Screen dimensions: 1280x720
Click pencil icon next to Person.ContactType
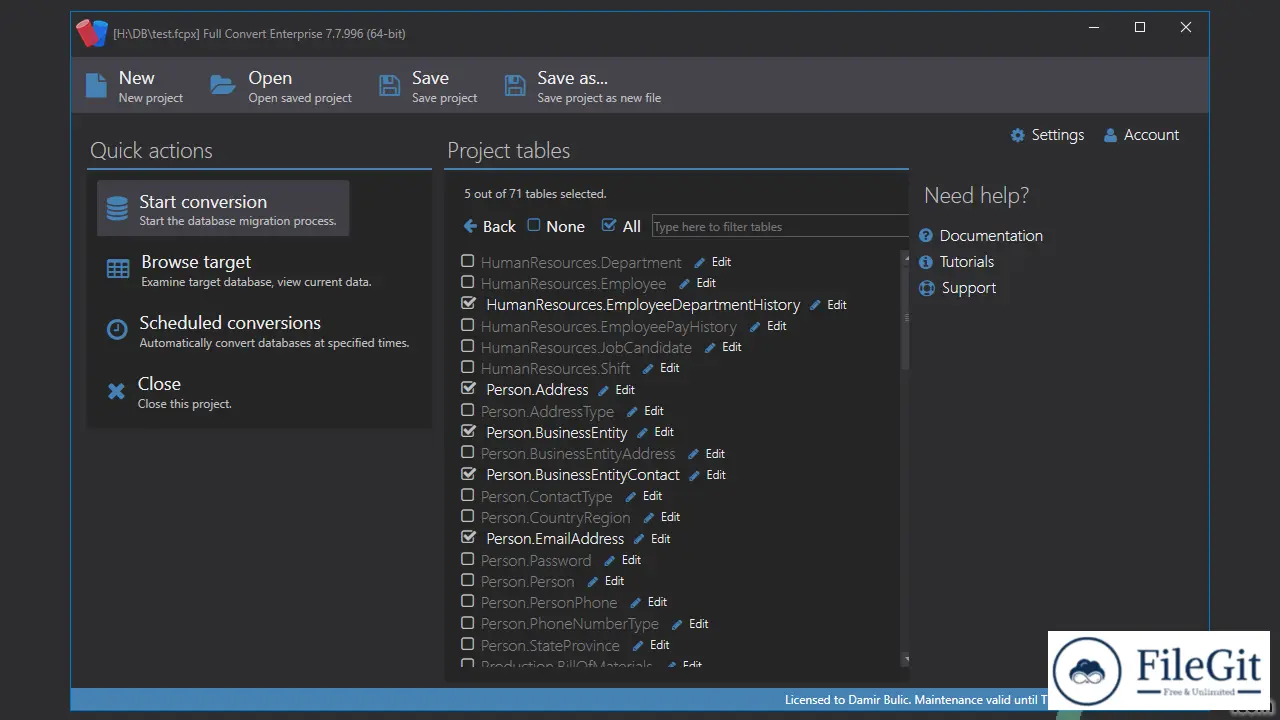[x=631, y=496]
